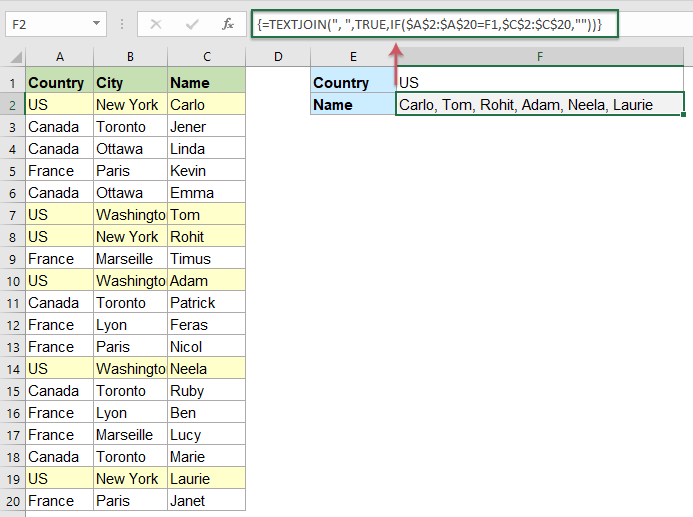Click the cell containing Kevin
Image resolution: width=693 pixels, height=517 pixels.
(206, 171)
